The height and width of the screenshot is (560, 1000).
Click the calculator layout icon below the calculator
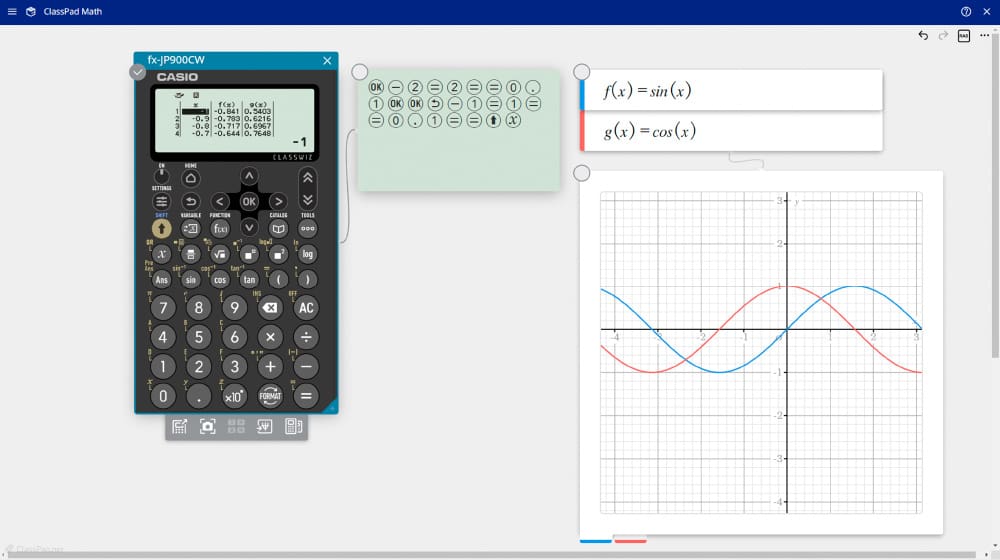click(293, 427)
